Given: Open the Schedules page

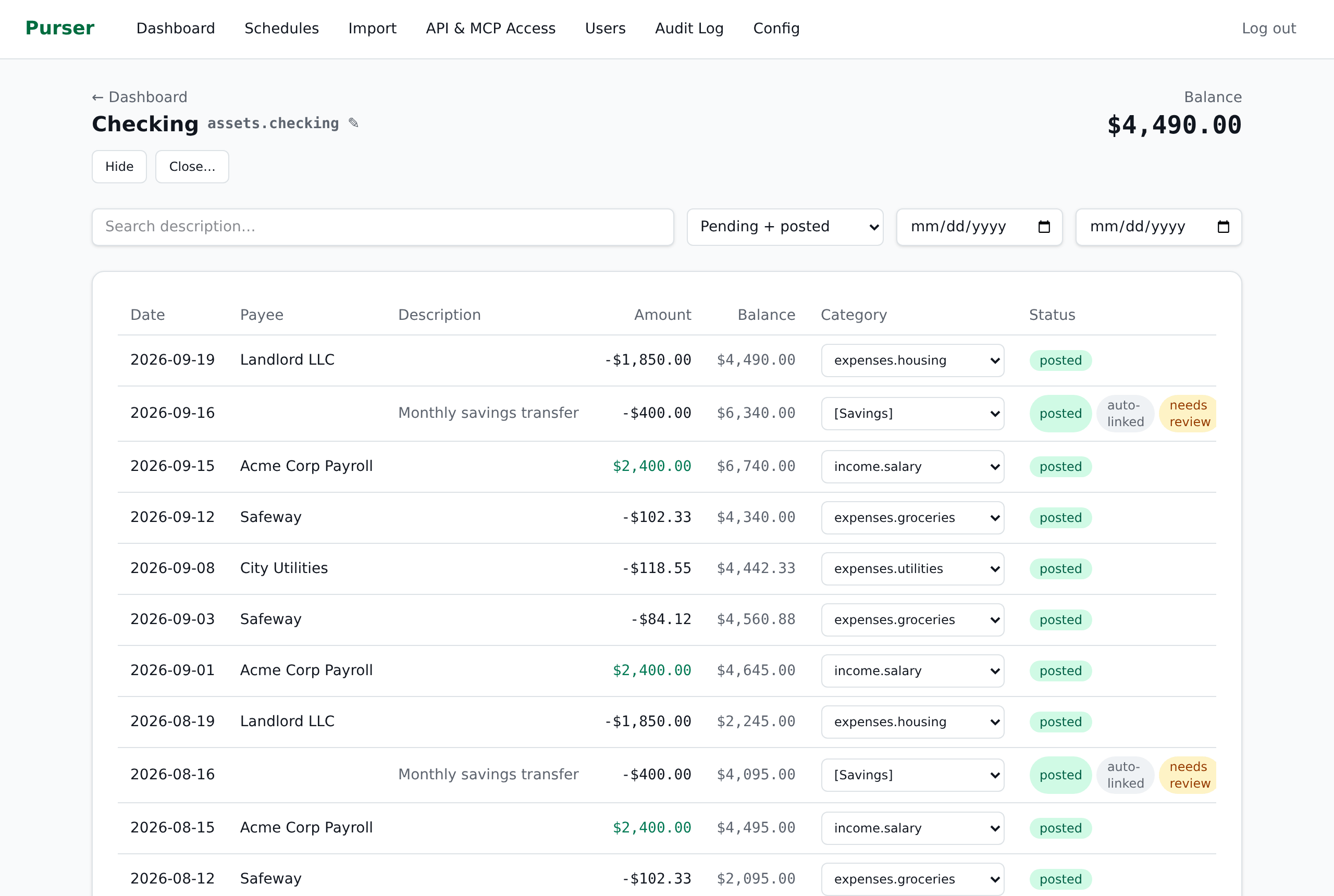Looking at the screenshot, I should (x=281, y=29).
